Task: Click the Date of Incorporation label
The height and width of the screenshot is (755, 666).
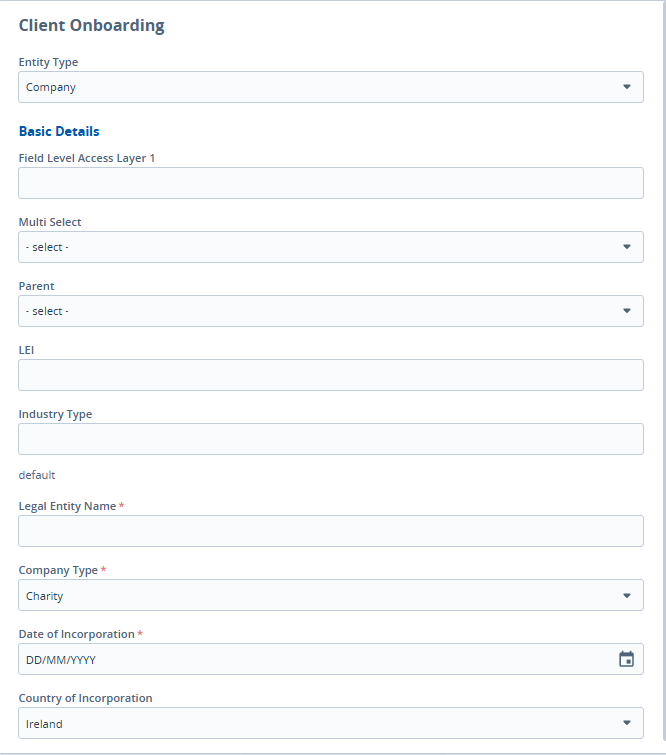Action: 76,634
